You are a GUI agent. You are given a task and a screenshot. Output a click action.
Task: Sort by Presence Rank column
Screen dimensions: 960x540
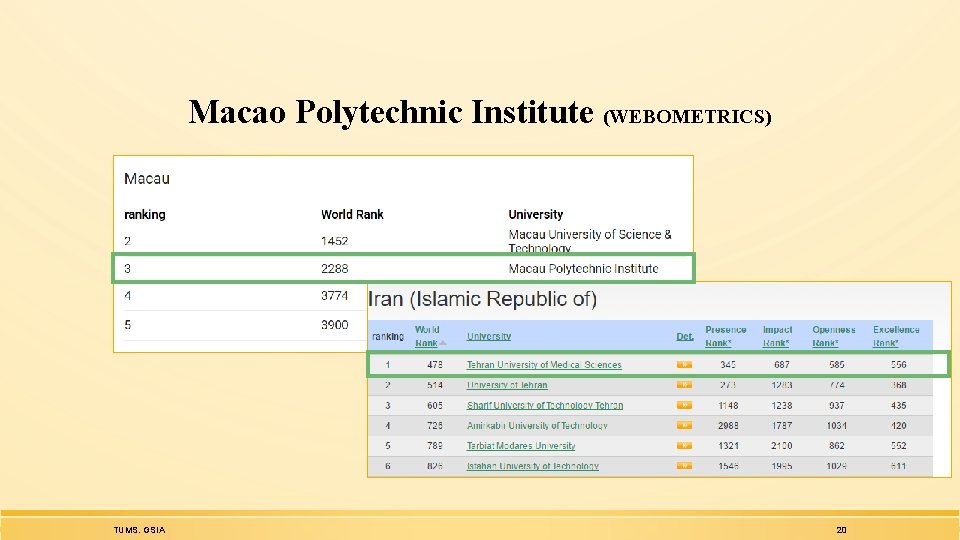(x=726, y=336)
